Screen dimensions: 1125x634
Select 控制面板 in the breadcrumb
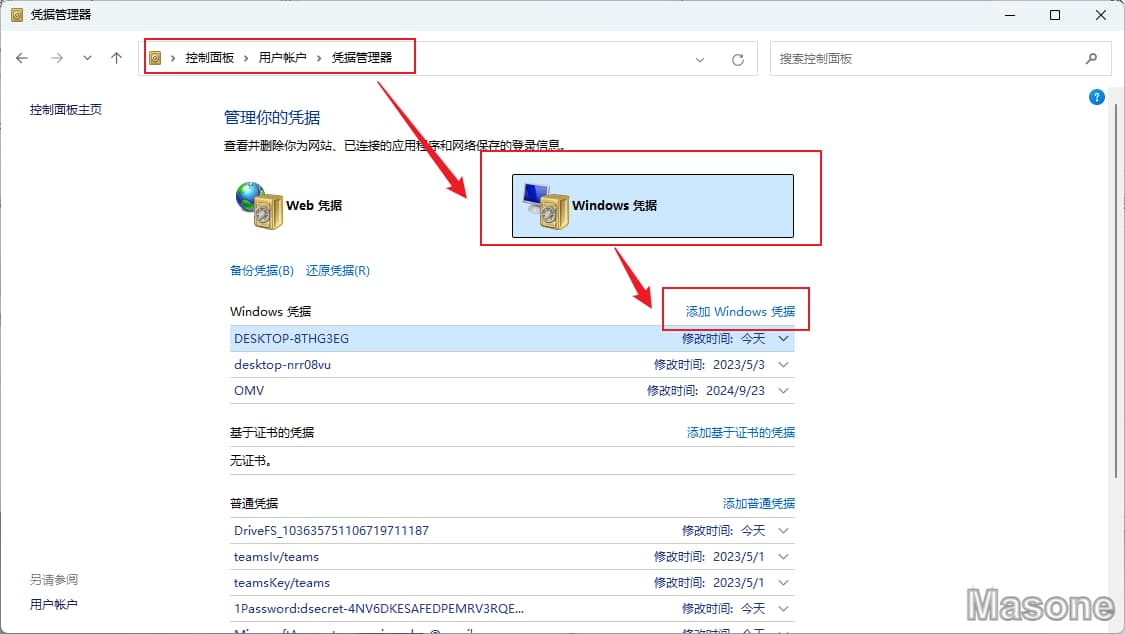210,57
